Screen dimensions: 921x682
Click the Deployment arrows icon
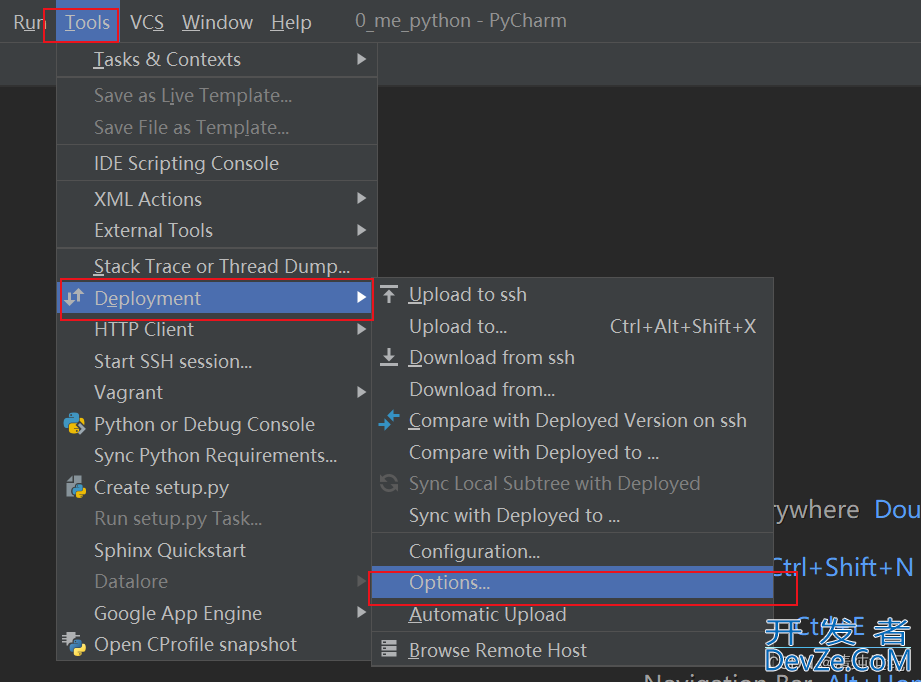(74, 298)
